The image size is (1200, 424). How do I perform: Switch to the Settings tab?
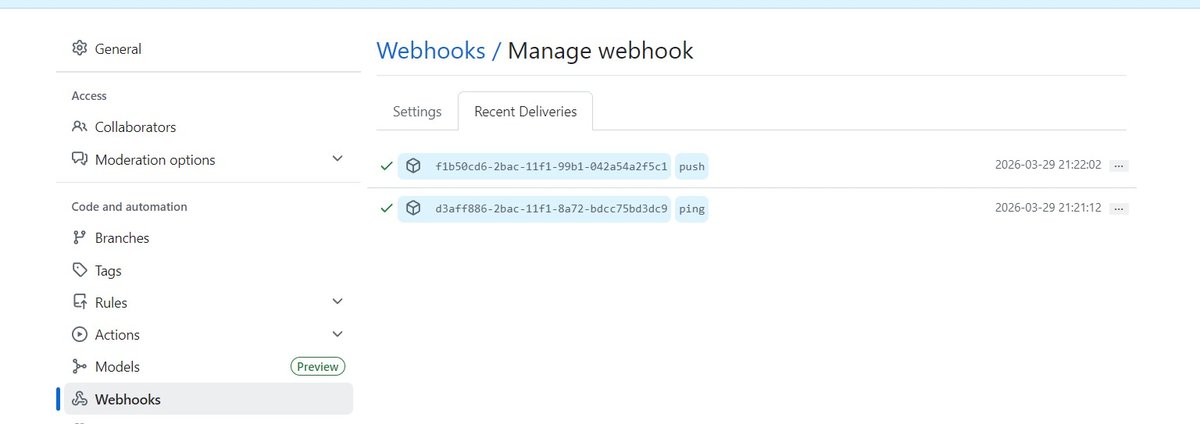point(417,112)
